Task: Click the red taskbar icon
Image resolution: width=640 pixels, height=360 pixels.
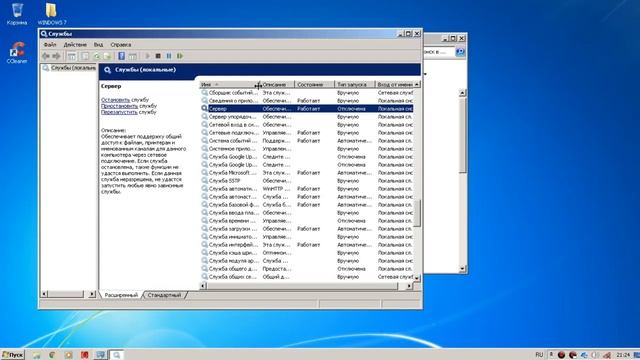Action: coord(84,355)
